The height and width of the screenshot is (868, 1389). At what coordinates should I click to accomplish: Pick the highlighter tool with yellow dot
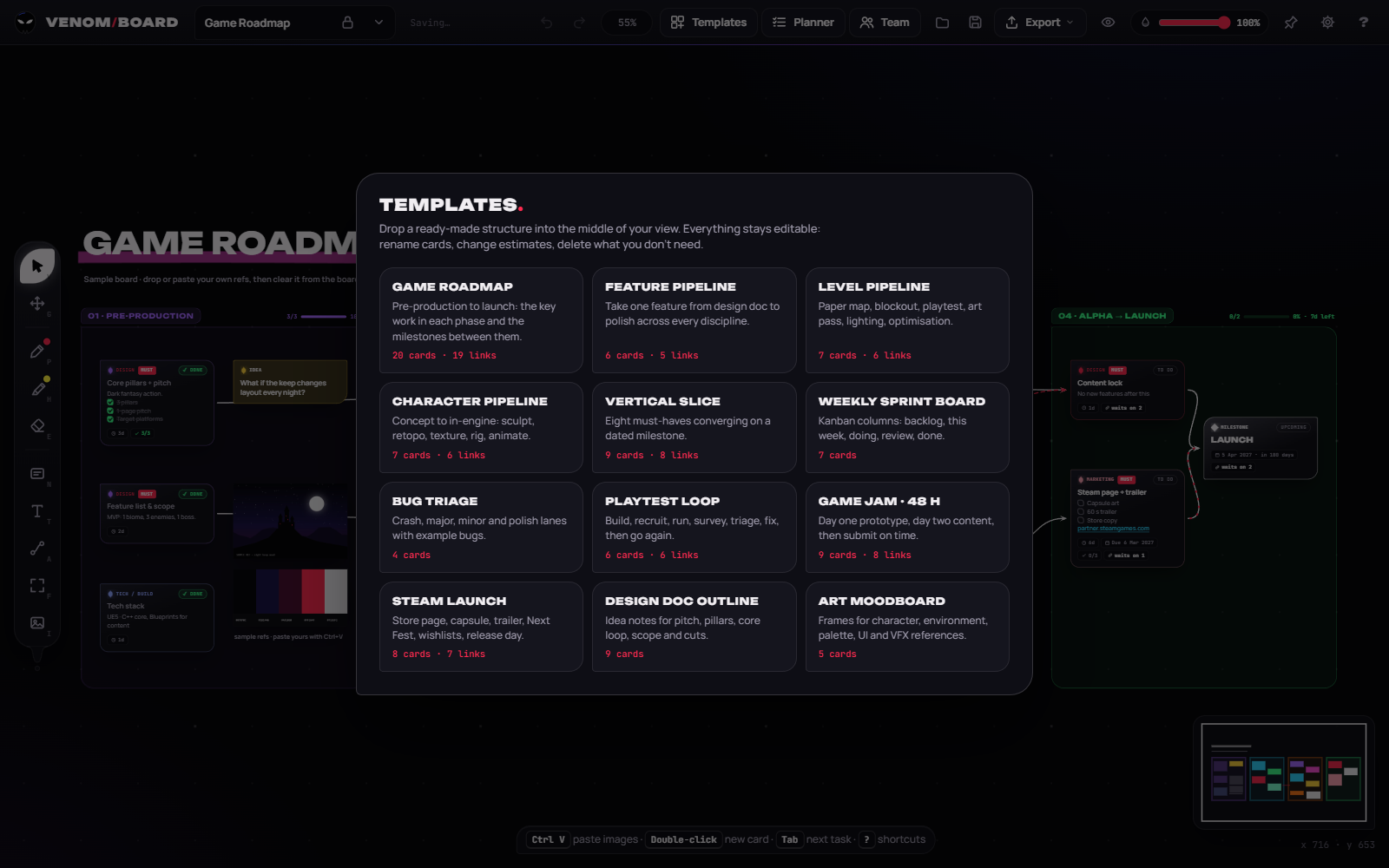(37, 389)
